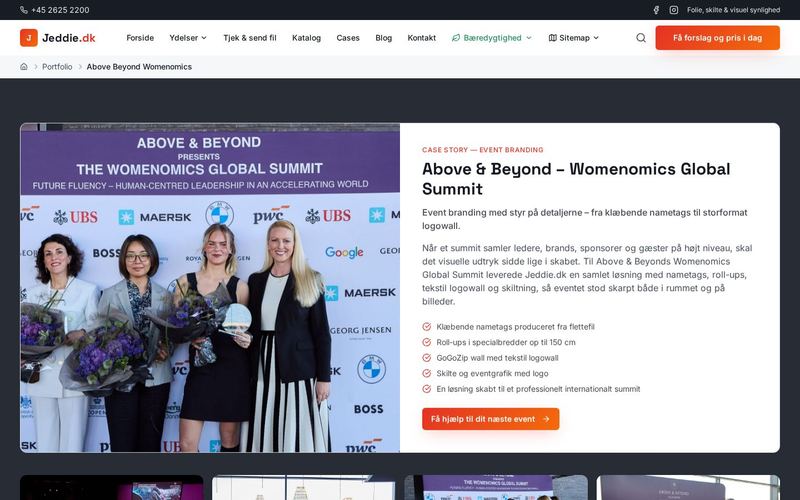Viewport: 800px width, 500px height.
Task: Click the Jeddie.dk logo text
Action: click(68, 38)
